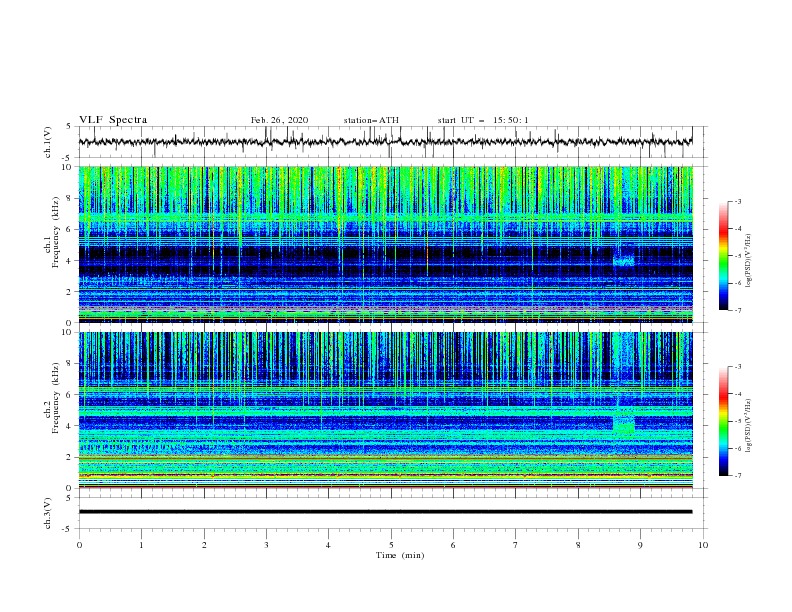Select the "start UT = 15:50:1" text
This screenshot has width=792, height=612.
tap(483, 120)
